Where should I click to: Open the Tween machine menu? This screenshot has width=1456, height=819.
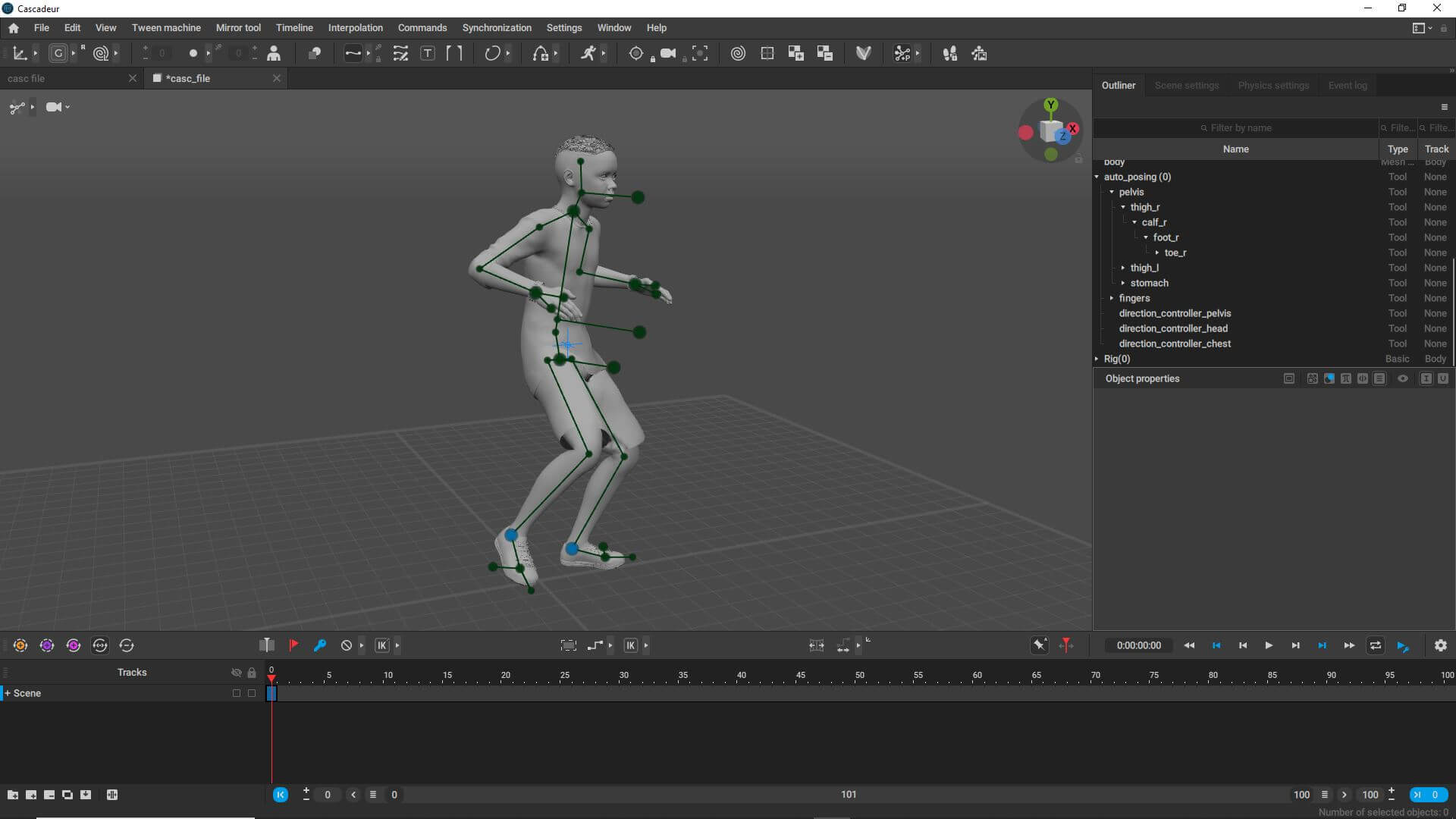pyautogui.click(x=166, y=27)
